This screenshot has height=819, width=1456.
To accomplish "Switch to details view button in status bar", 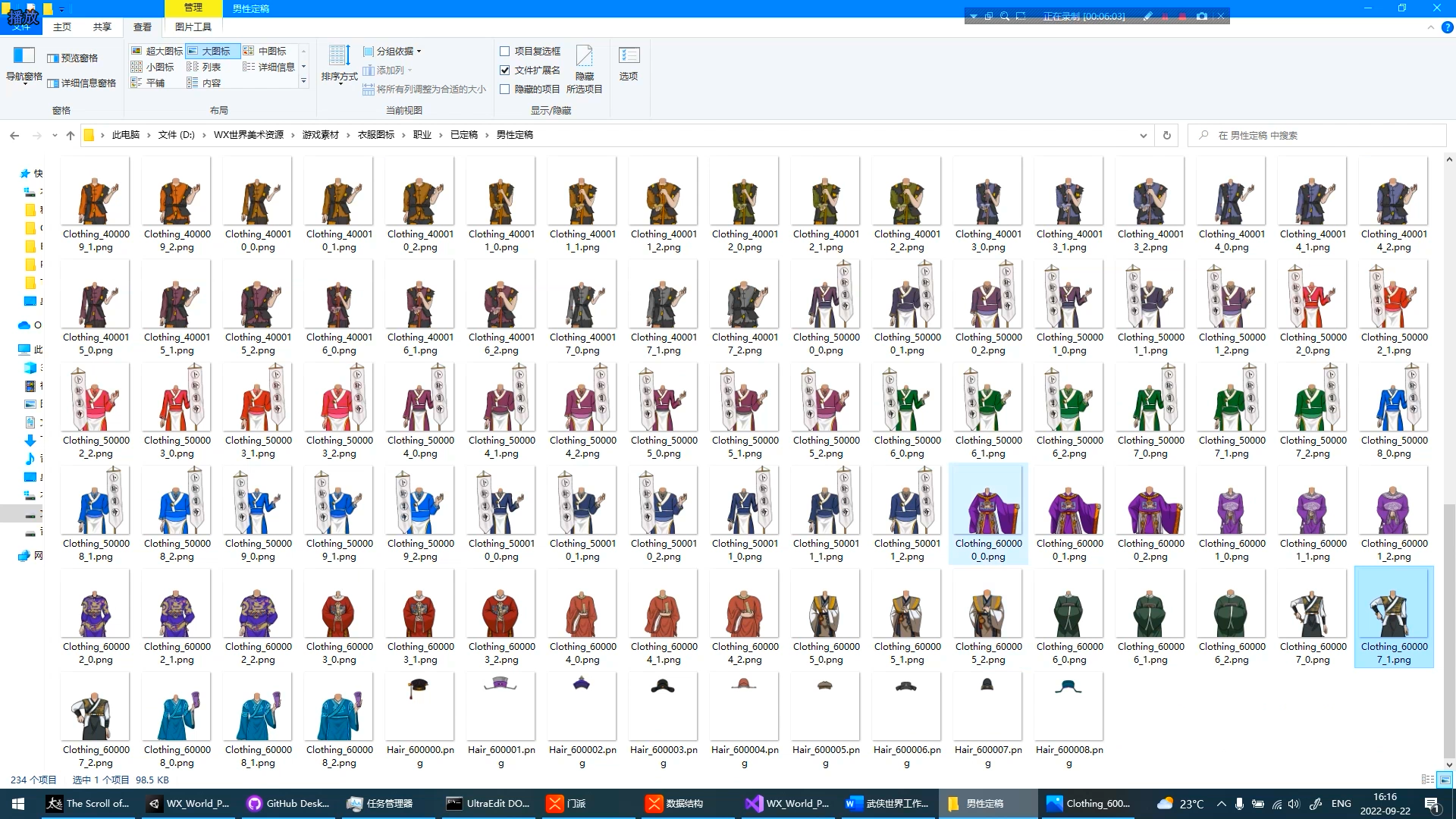I will (x=1428, y=780).
